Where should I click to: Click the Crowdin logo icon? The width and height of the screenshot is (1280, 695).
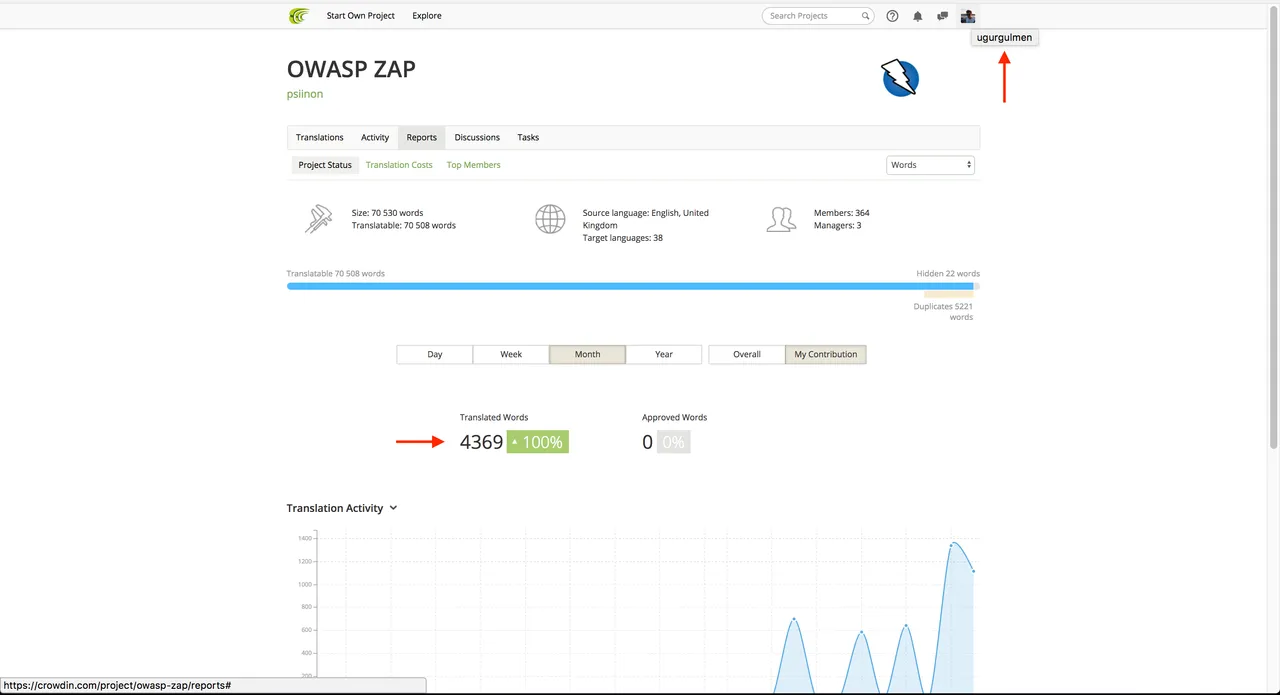point(298,16)
